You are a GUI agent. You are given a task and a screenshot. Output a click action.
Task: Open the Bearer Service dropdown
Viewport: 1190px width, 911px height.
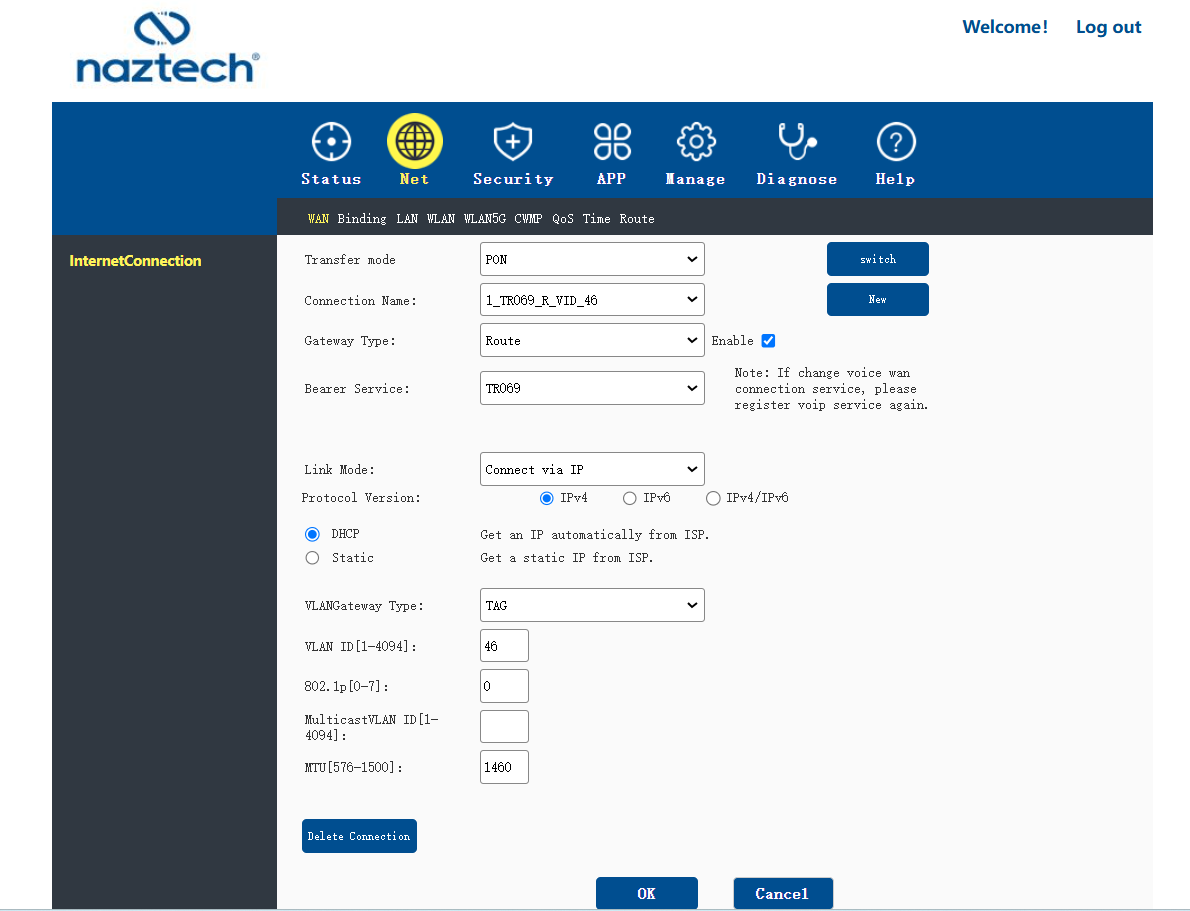592,388
